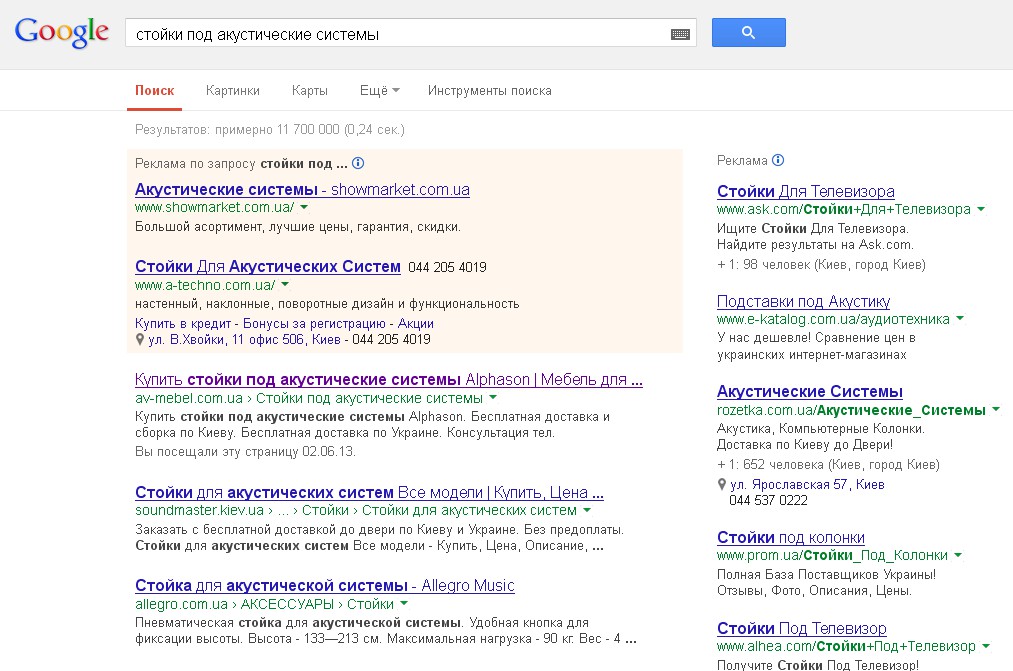Screen dimensions: 1013x671
Task: Click map pin icon near ул. В.Хвойки address
Action: 140,339
